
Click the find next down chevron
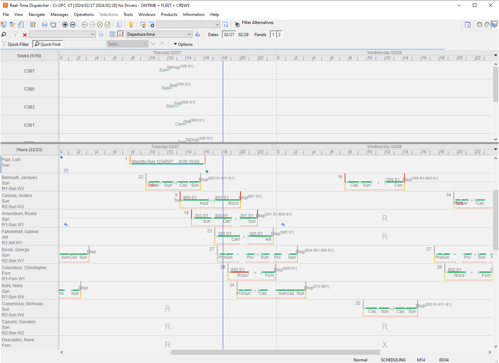tap(153, 44)
